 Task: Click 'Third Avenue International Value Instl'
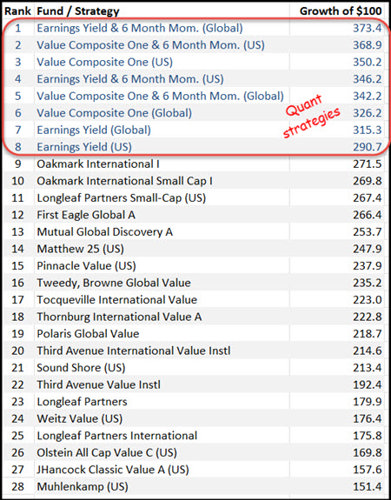[134, 351]
